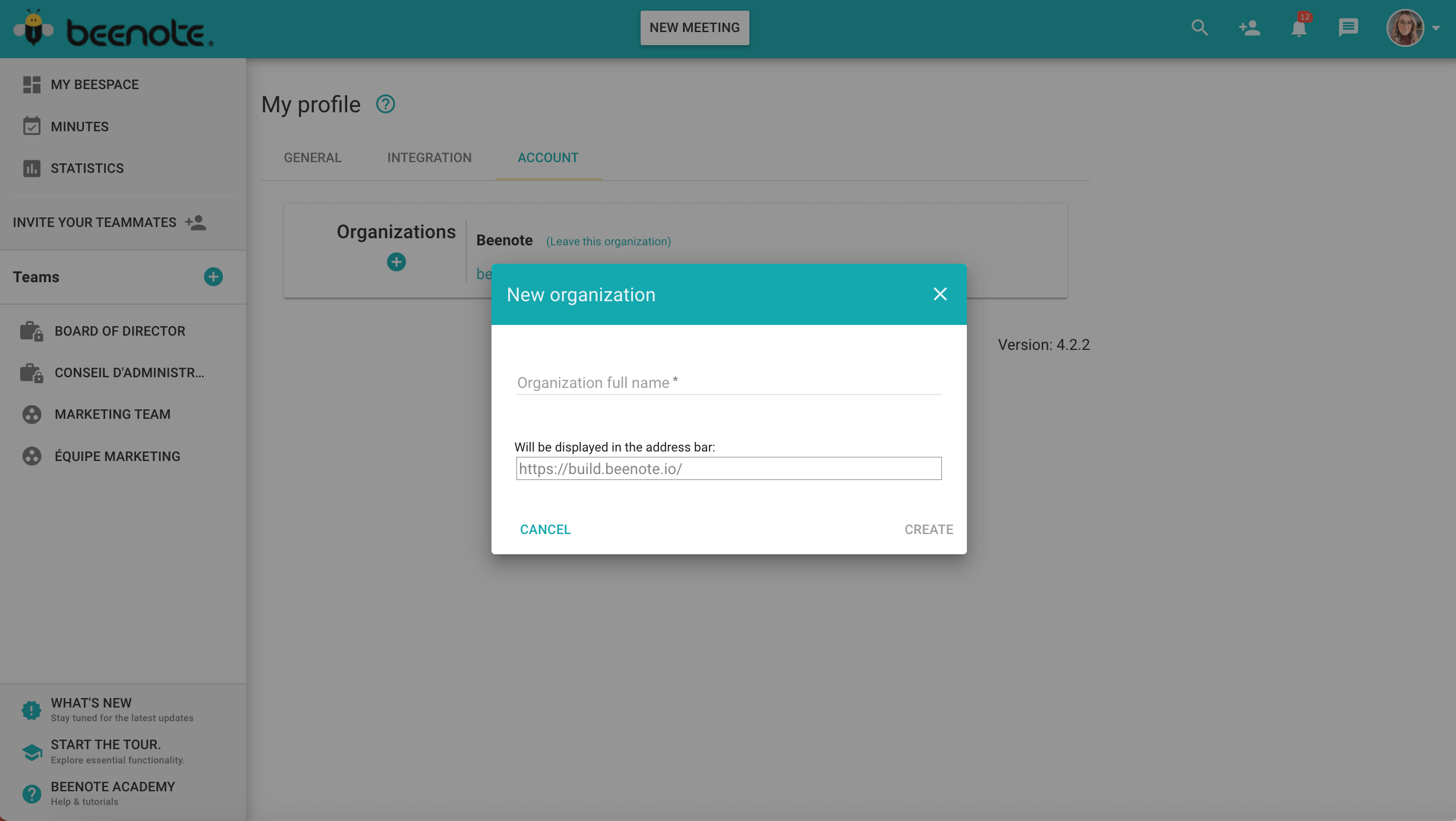The width and height of the screenshot is (1456, 821).
Task: Click Invite Your Teammates link
Action: tap(94, 222)
